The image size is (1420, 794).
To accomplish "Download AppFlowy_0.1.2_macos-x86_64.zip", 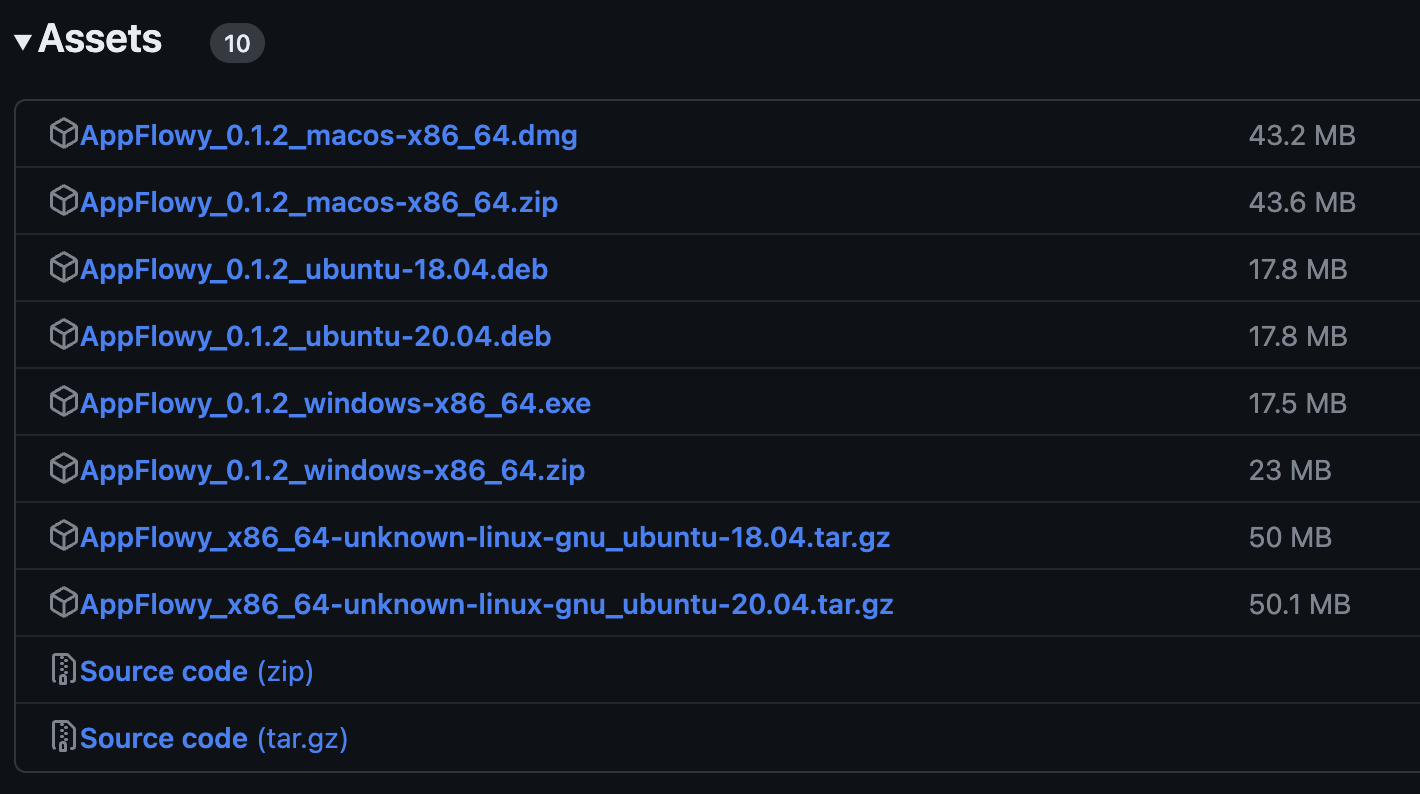I will click(x=319, y=202).
